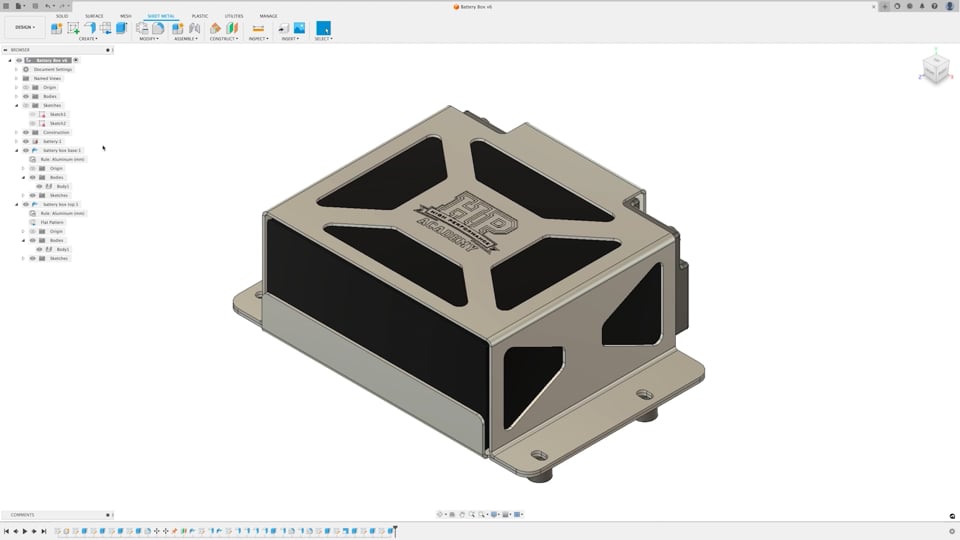Switch to the Mesh tab
This screenshot has height=540, width=960.
126,16
